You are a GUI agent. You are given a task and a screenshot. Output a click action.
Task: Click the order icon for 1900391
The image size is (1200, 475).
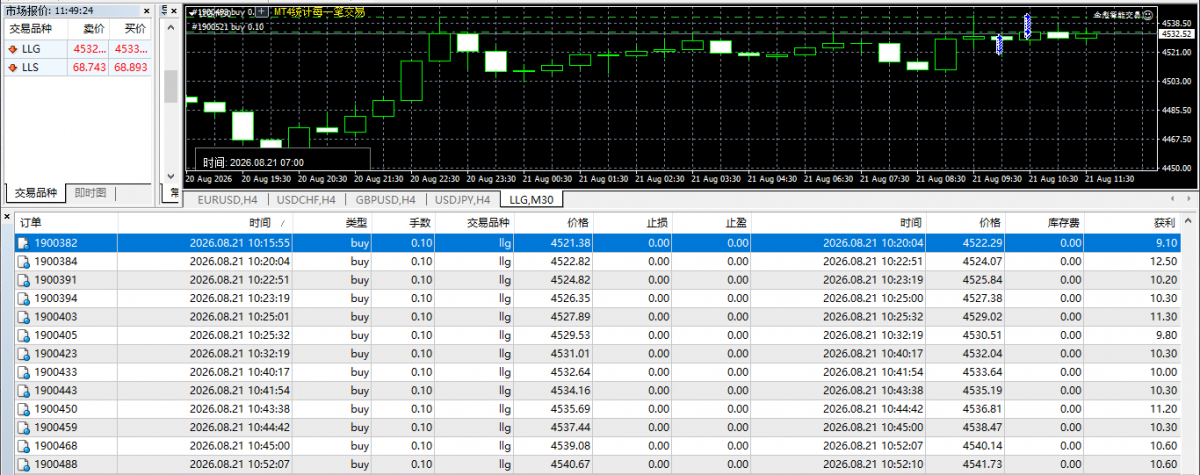point(24,280)
